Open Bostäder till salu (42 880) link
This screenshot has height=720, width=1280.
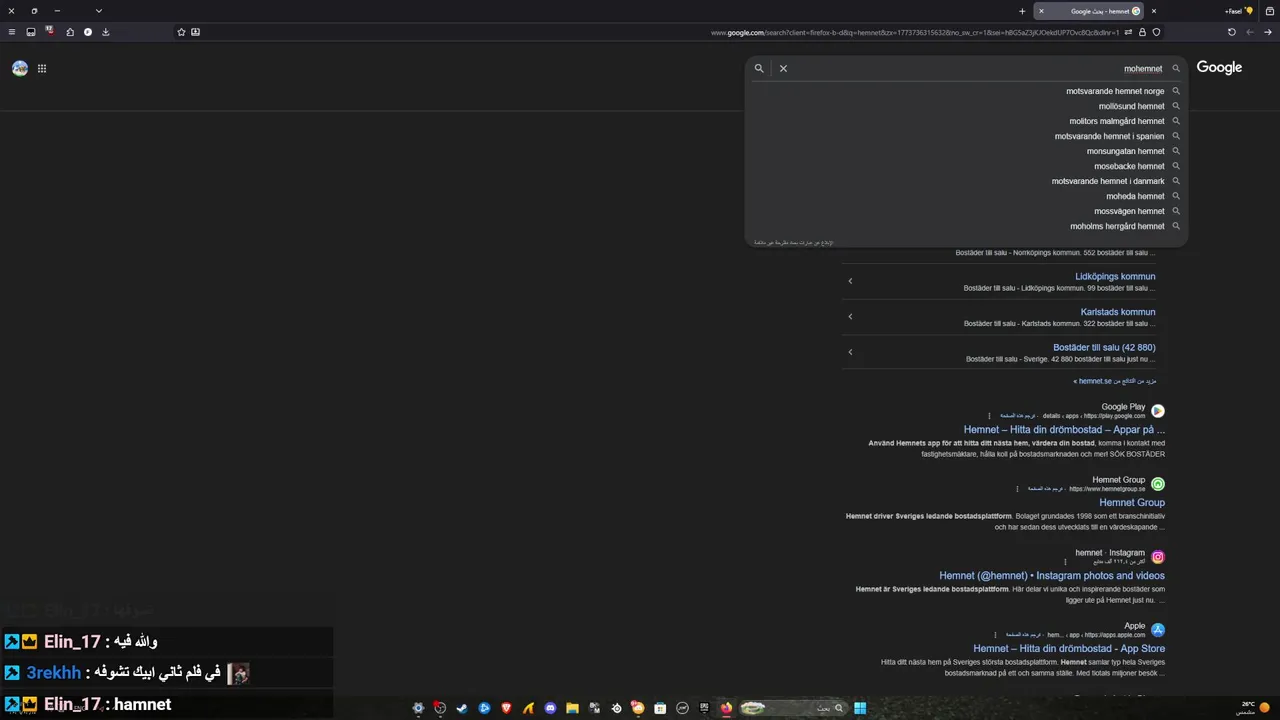(x=1104, y=347)
